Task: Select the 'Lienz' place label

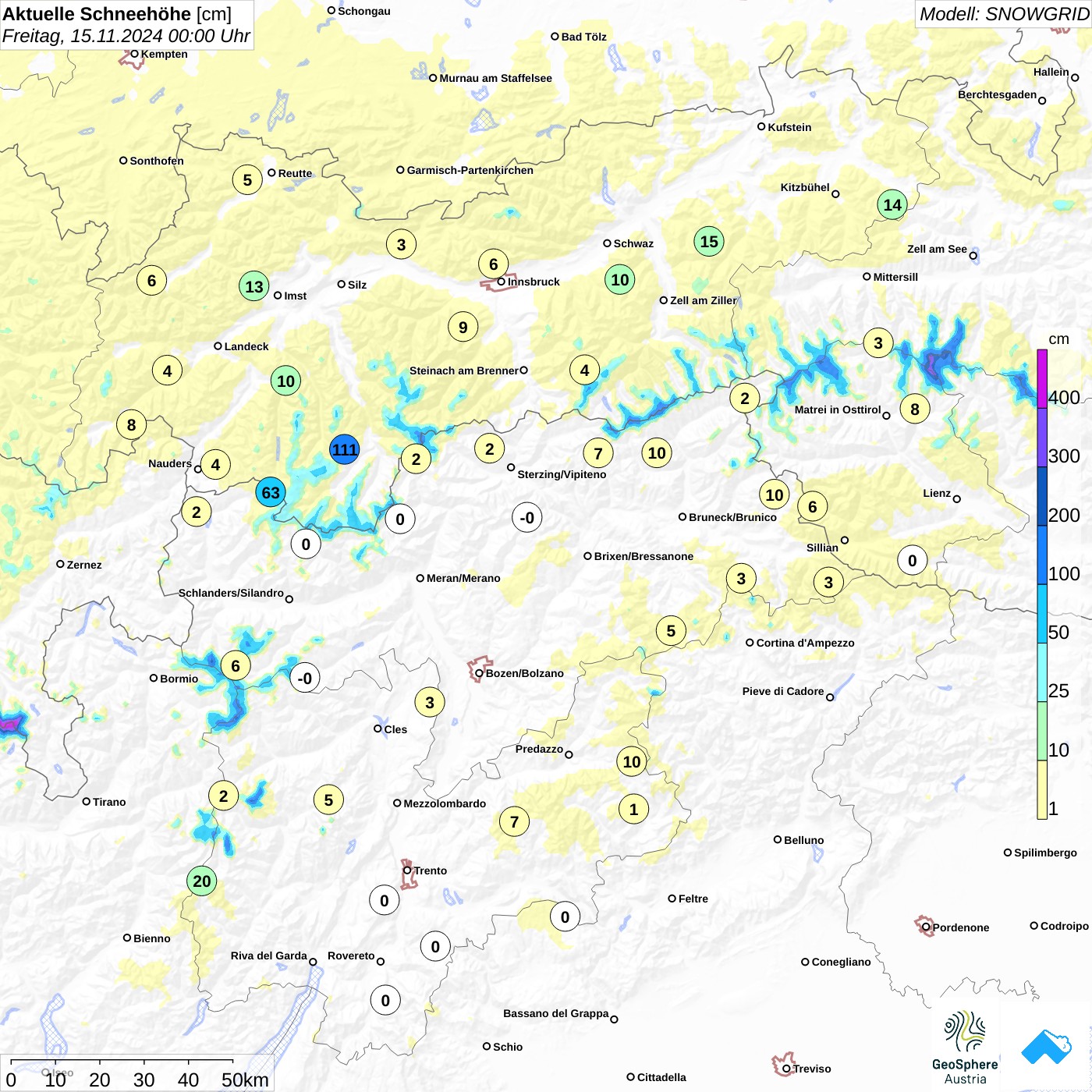Action: coord(937,493)
